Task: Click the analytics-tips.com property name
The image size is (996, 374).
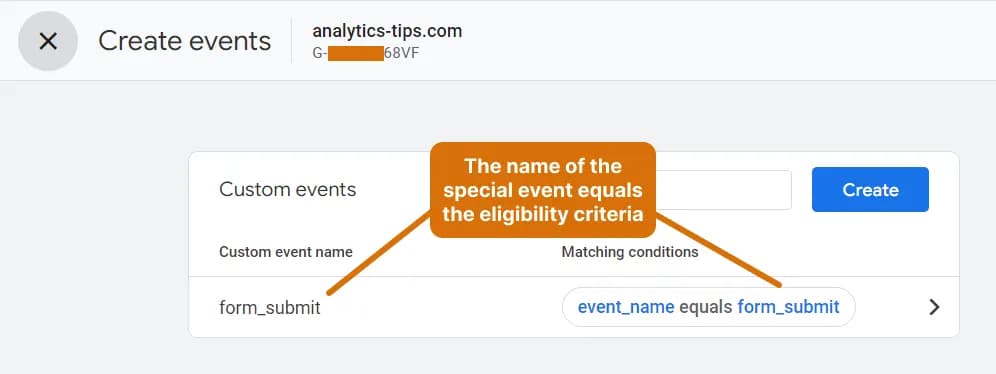Action: (387, 31)
